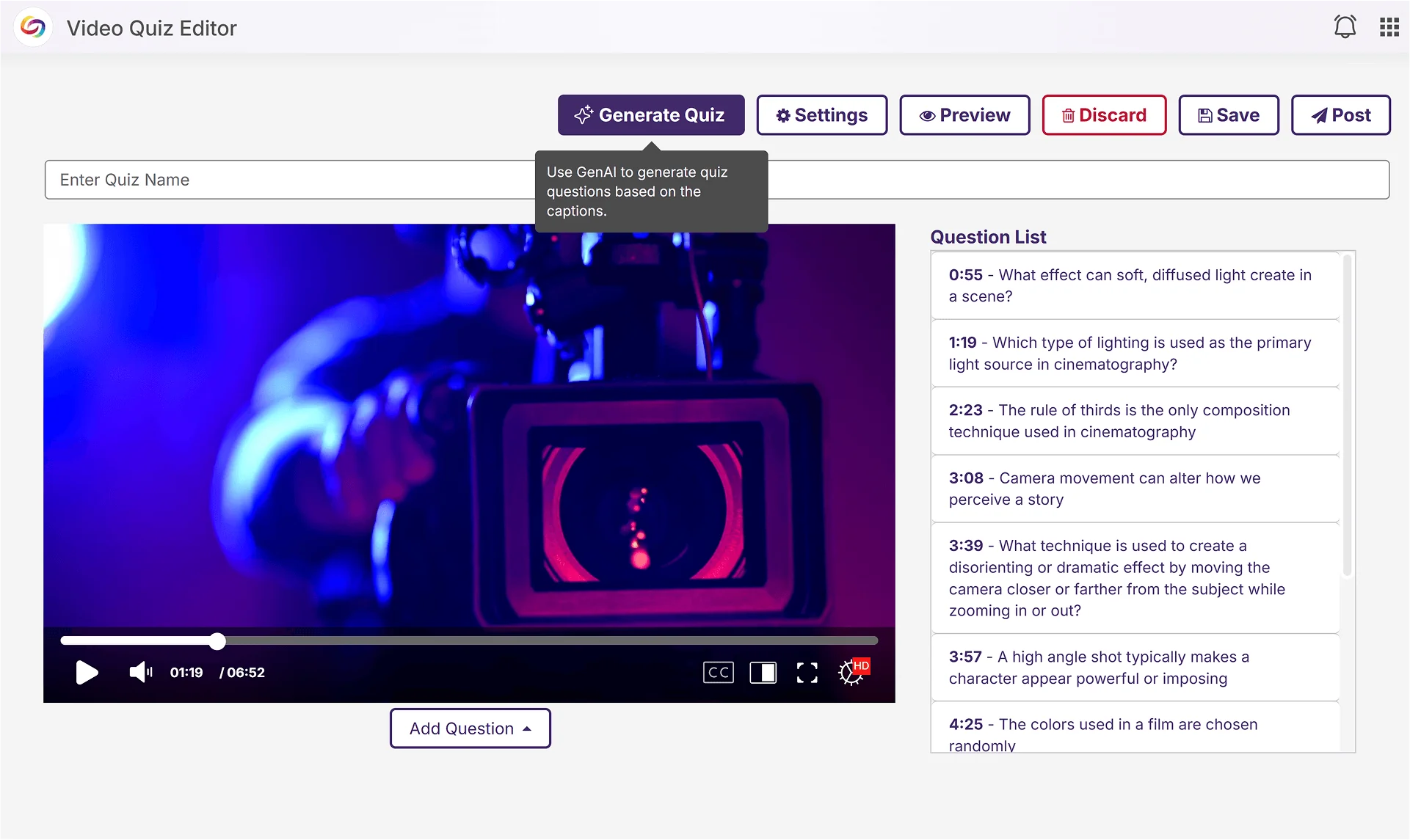This screenshot has height=840, width=1410.
Task: Focus the Enter Quiz Name field
Action: click(294, 180)
